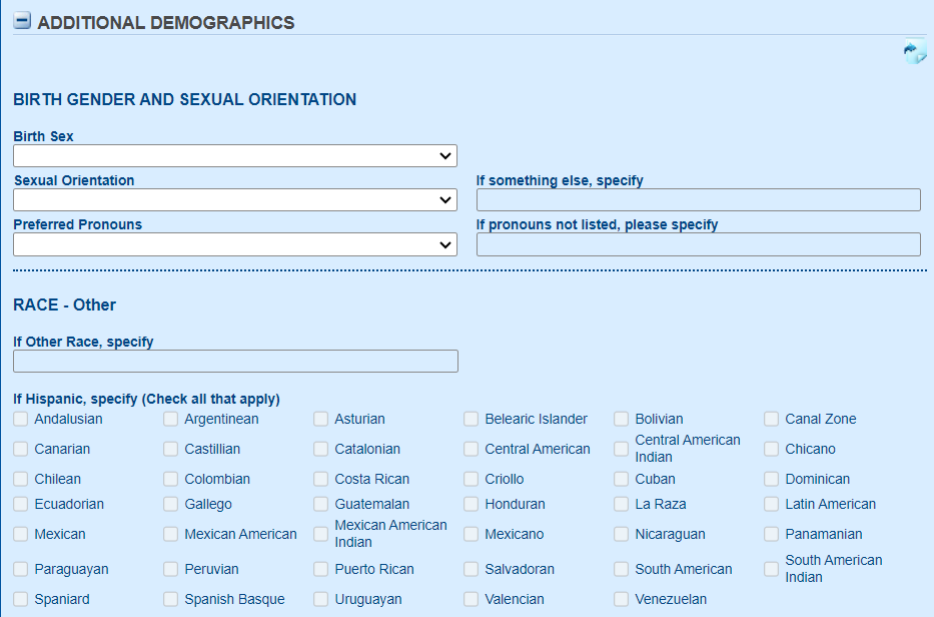Tick the Catalonian option
Screen dimensions: 934x617
tap(321, 449)
